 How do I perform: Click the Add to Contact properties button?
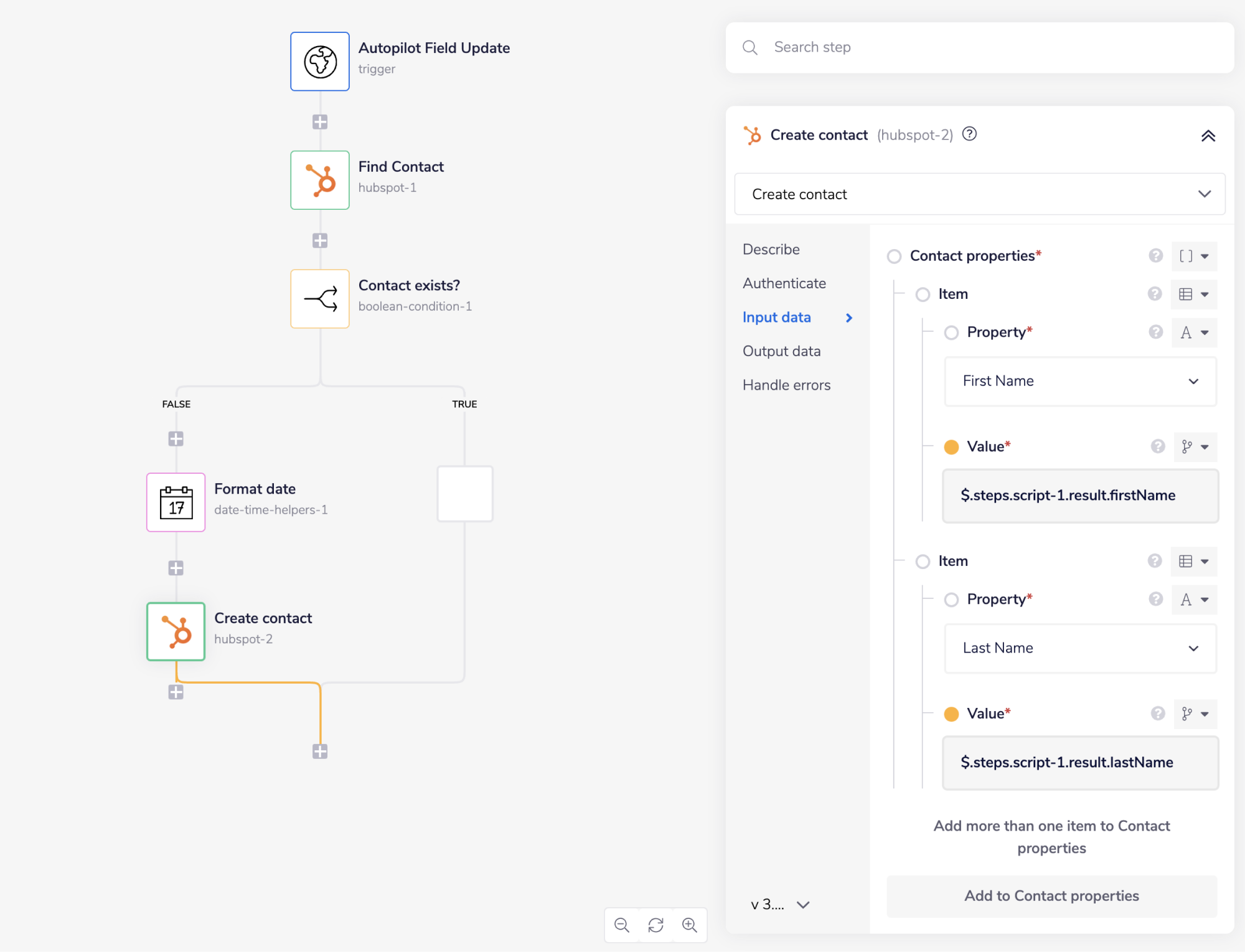pyautogui.click(x=1051, y=896)
